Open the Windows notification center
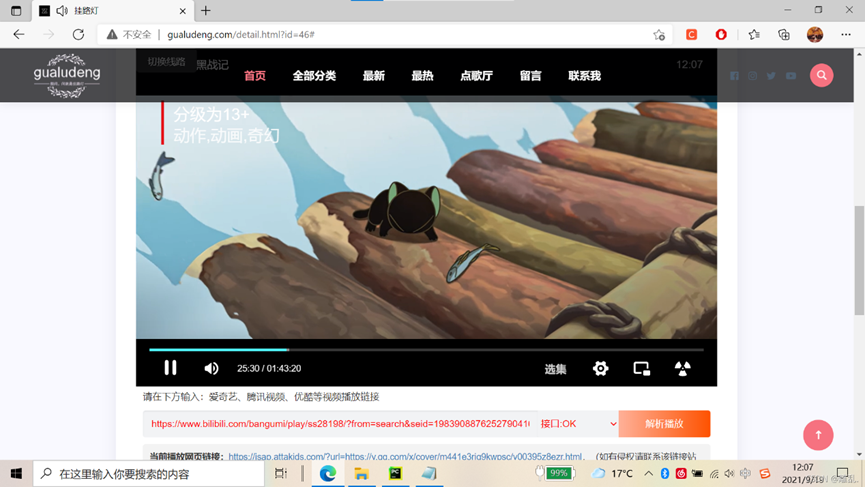 coord(842,473)
